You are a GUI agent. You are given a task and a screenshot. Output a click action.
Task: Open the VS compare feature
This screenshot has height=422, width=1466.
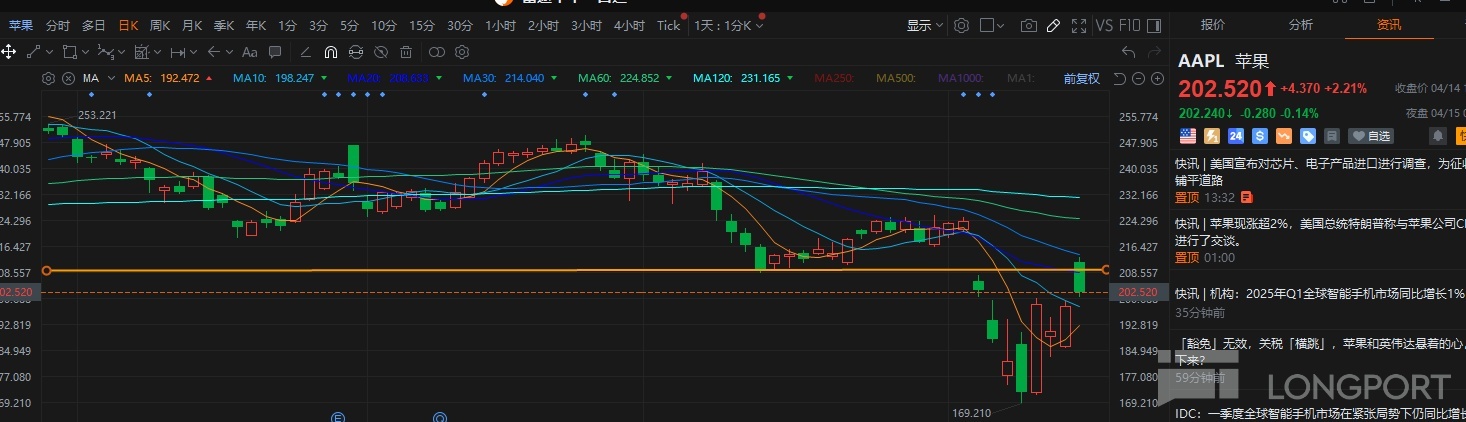coord(1105,25)
